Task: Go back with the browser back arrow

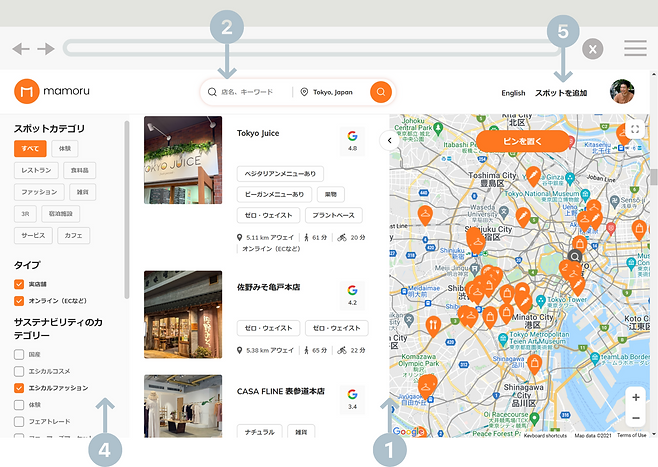Action: pos(21,49)
